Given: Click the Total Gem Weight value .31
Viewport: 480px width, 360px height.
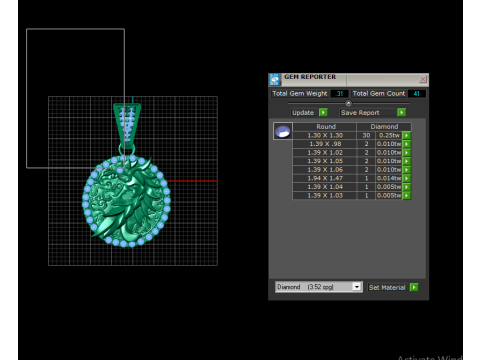Looking at the screenshot, I should [339, 94].
